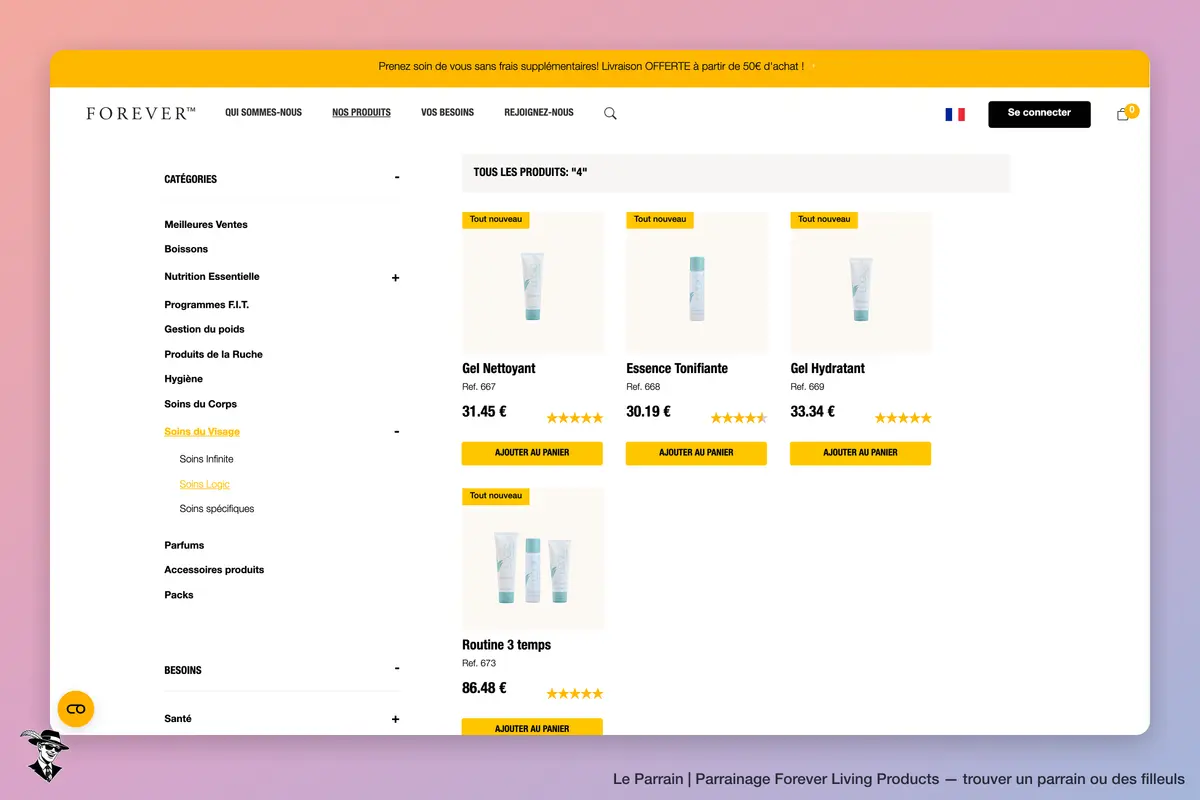Open the yellow chat widget bubble

76,709
